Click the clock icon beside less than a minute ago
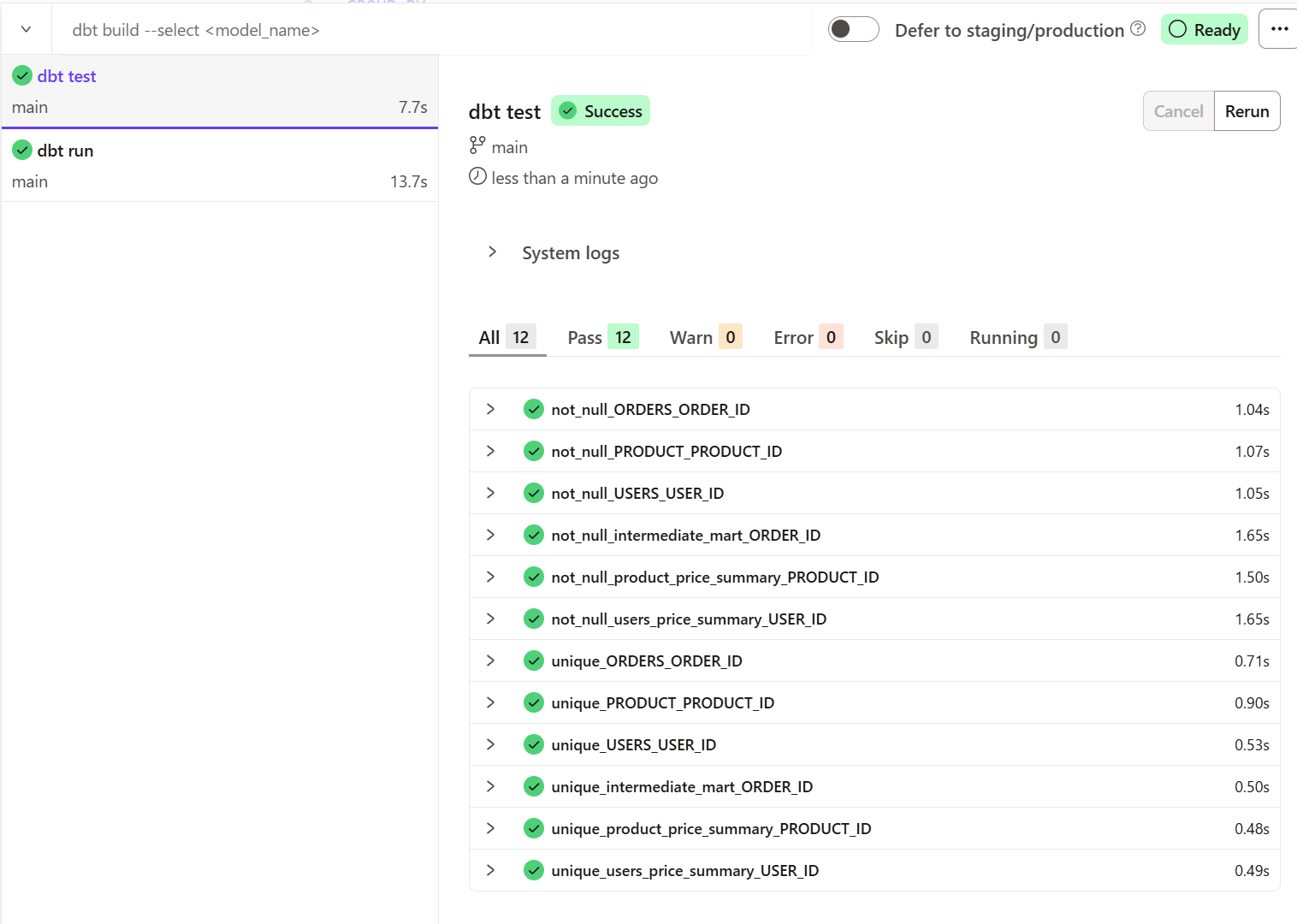 click(x=477, y=177)
